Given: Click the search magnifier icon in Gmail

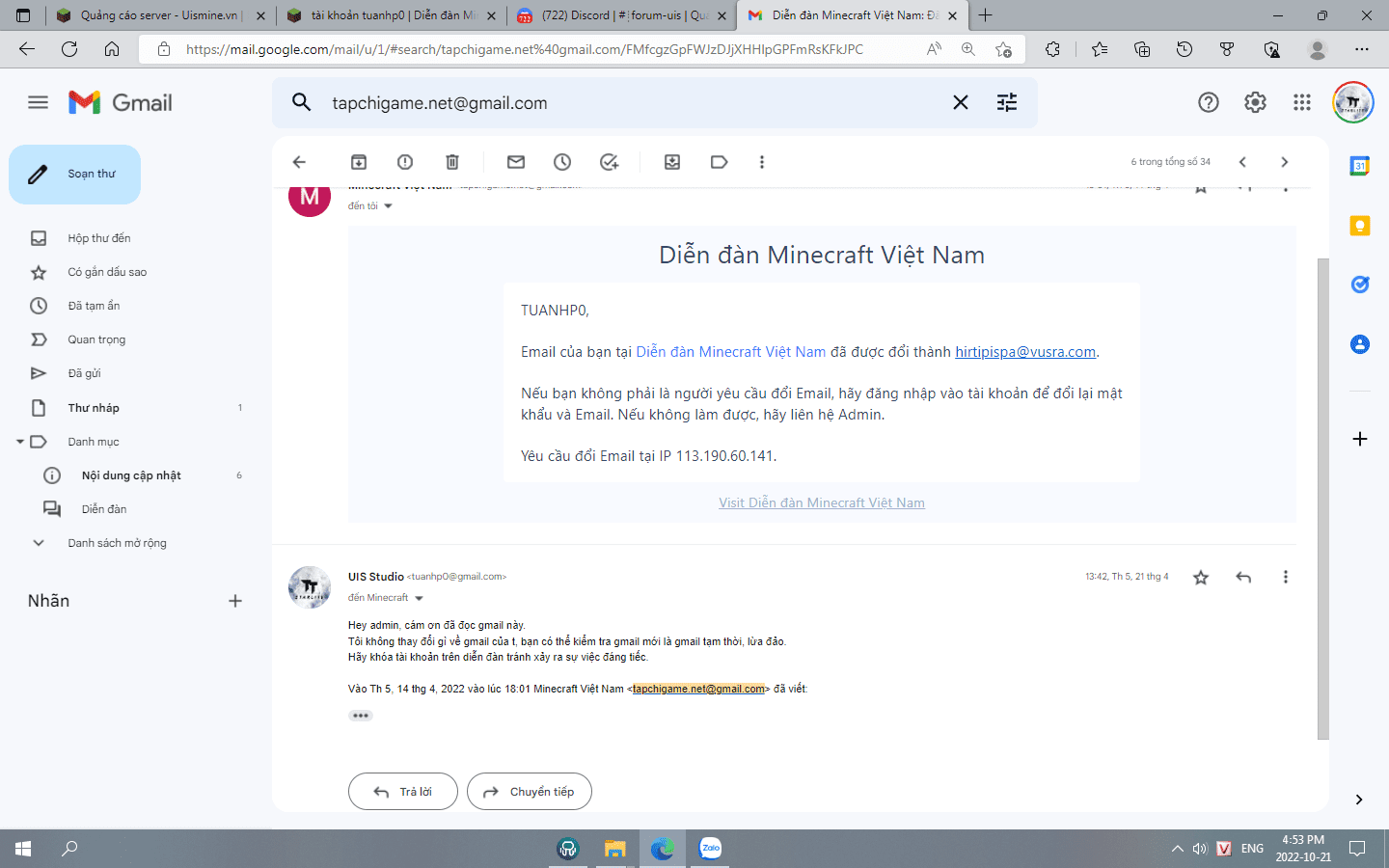Looking at the screenshot, I should (x=302, y=102).
